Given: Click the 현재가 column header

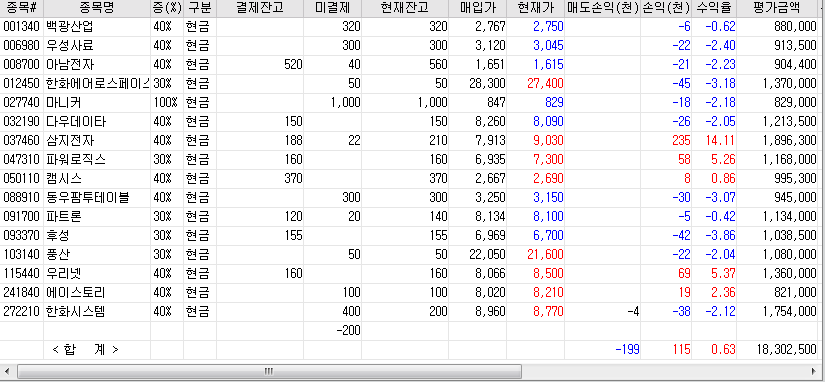Looking at the screenshot, I should pyautogui.click(x=535, y=8).
